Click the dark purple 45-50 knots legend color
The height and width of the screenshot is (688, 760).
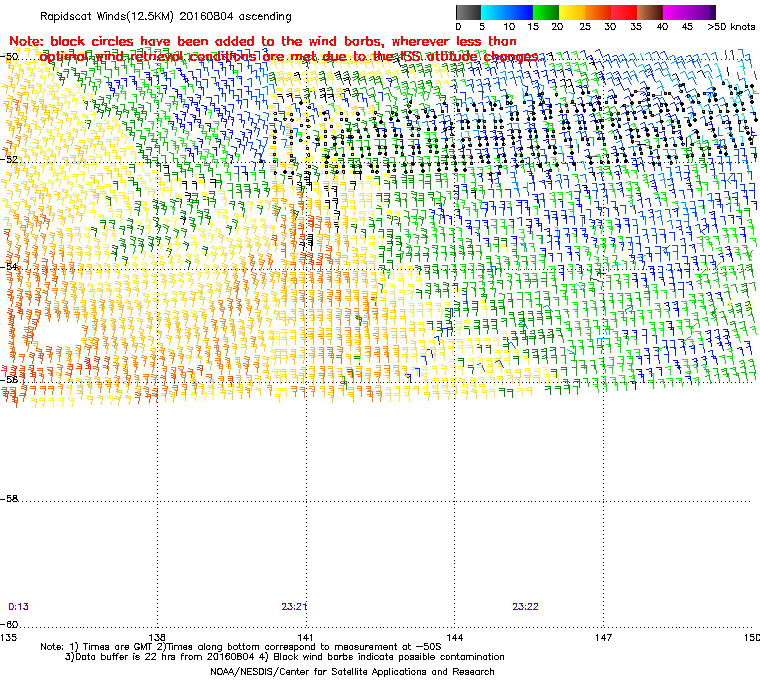tap(703, 12)
